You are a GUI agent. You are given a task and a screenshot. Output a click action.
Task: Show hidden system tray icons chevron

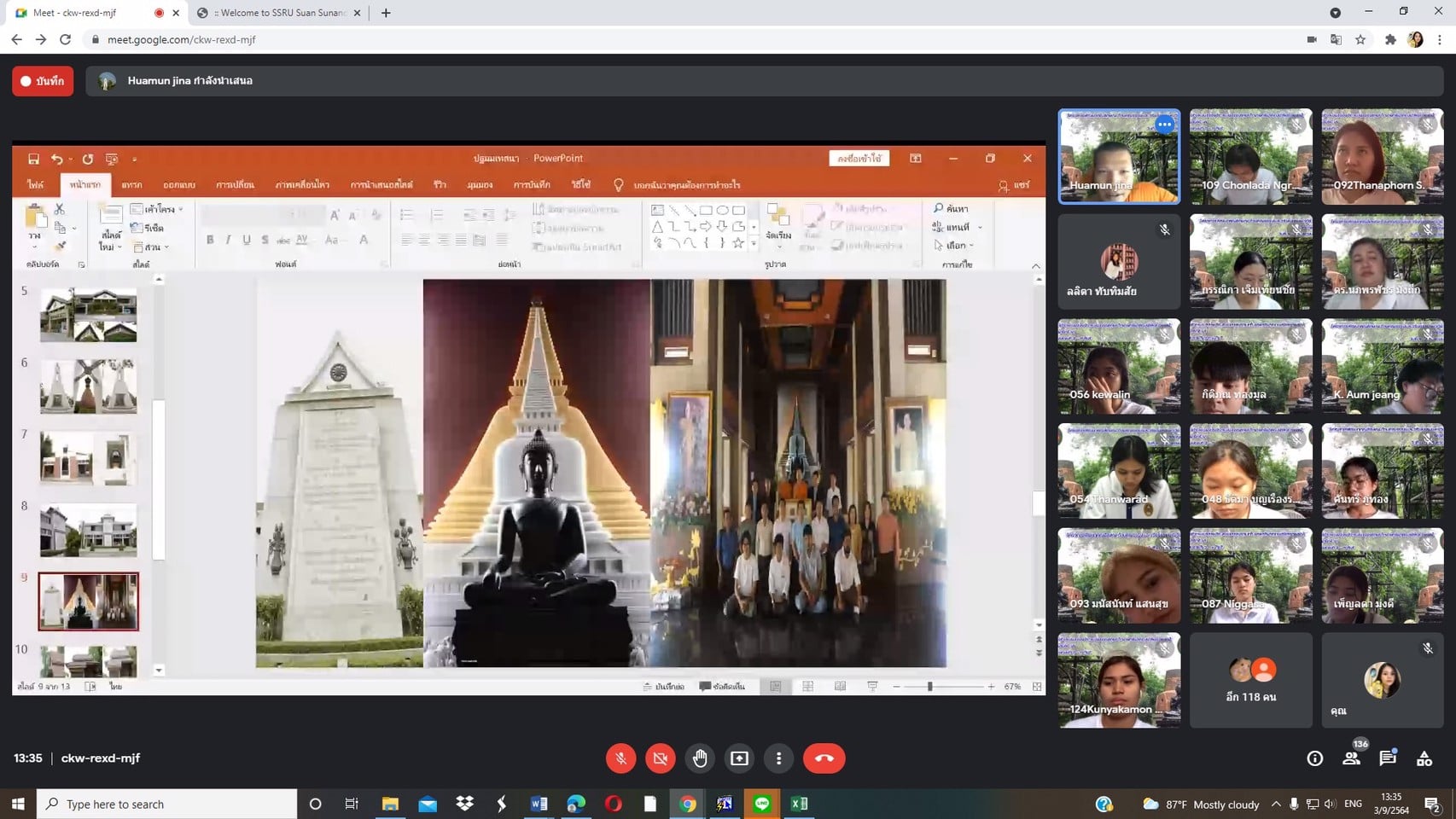[x=1276, y=804]
